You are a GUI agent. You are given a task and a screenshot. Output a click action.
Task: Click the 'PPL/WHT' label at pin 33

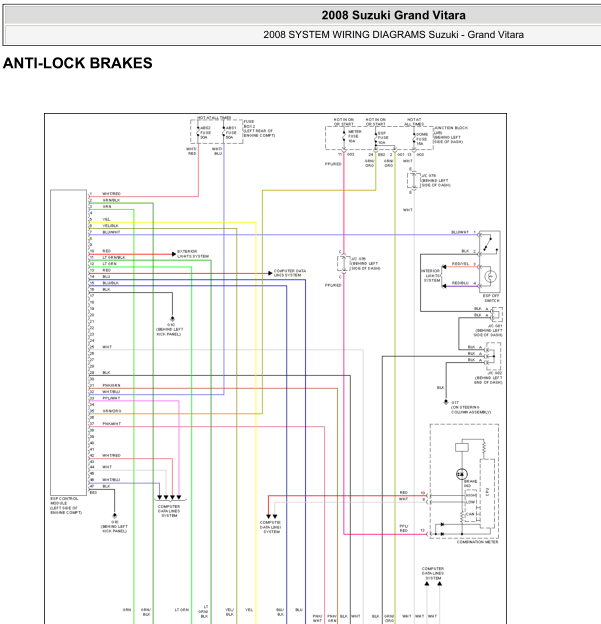click(111, 398)
